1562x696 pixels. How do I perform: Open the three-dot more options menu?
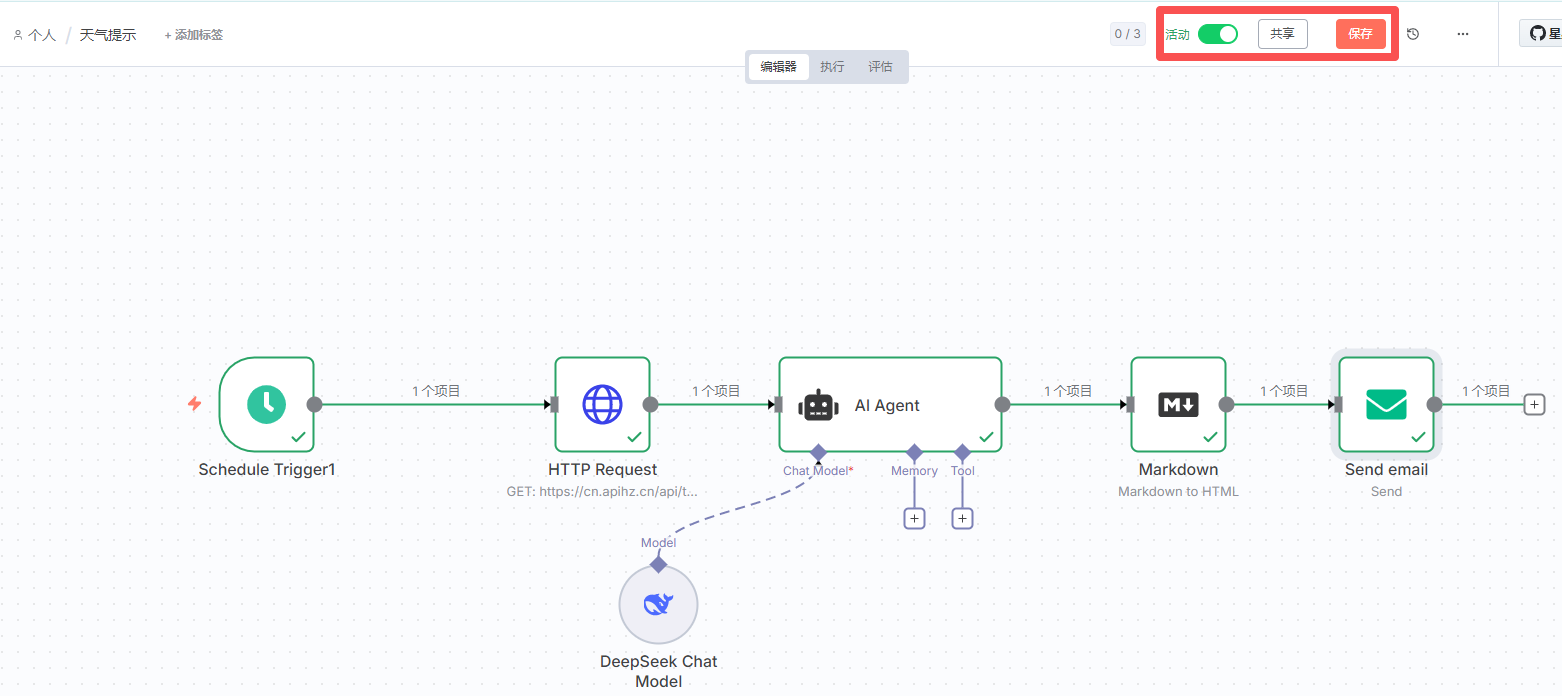[x=1463, y=34]
